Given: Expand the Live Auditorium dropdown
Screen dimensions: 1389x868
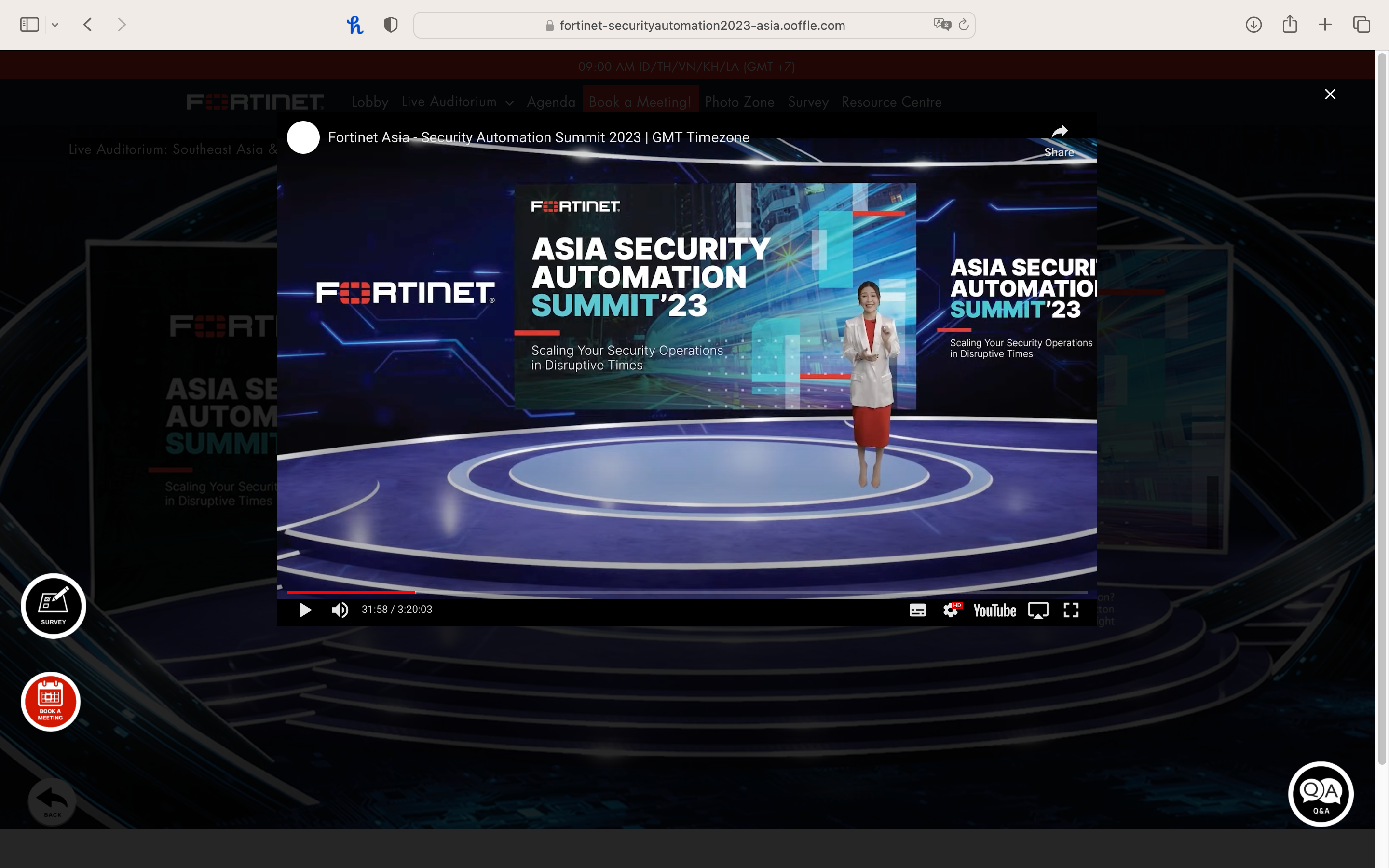Looking at the screenshot, I should (457, 102).
